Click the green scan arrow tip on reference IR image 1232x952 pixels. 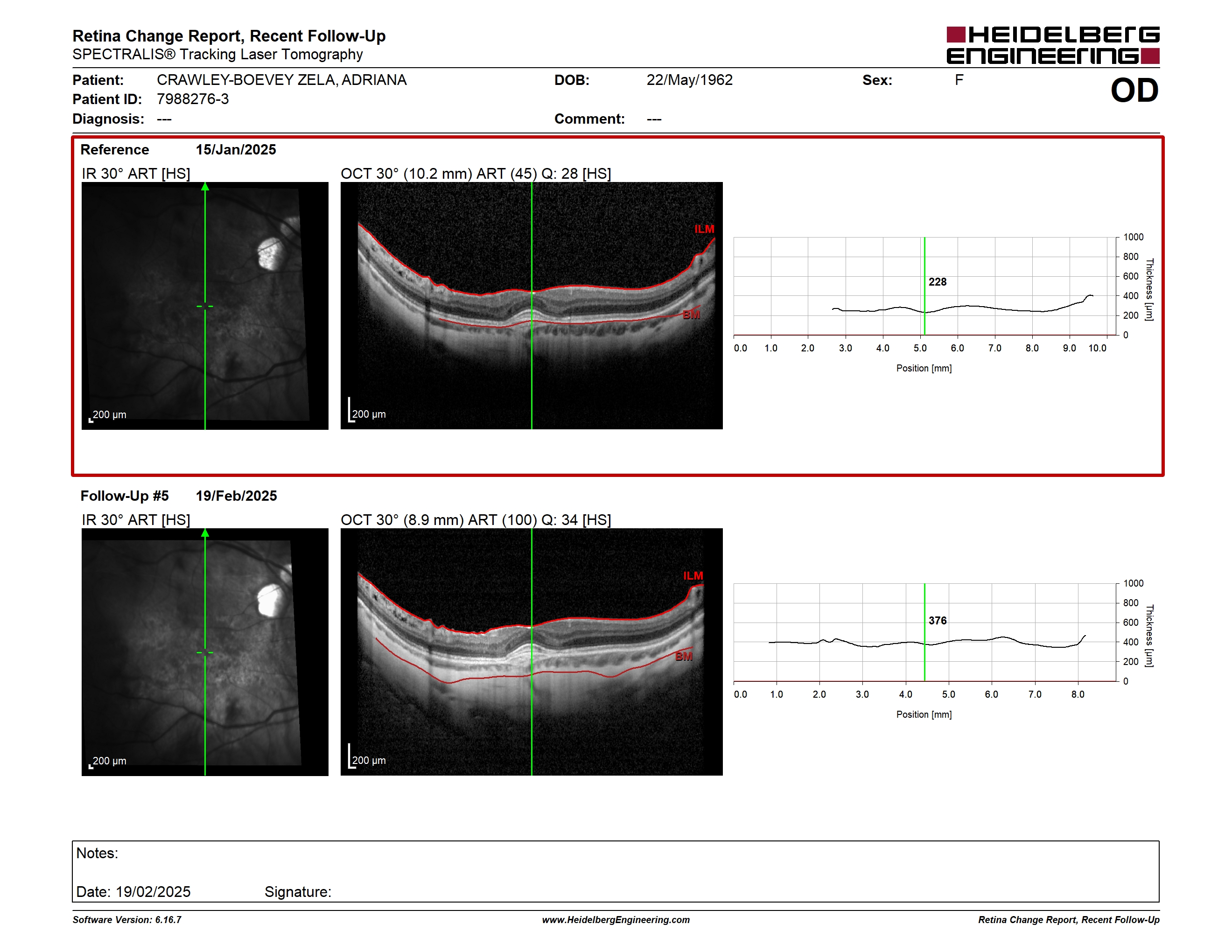[205, 187]
